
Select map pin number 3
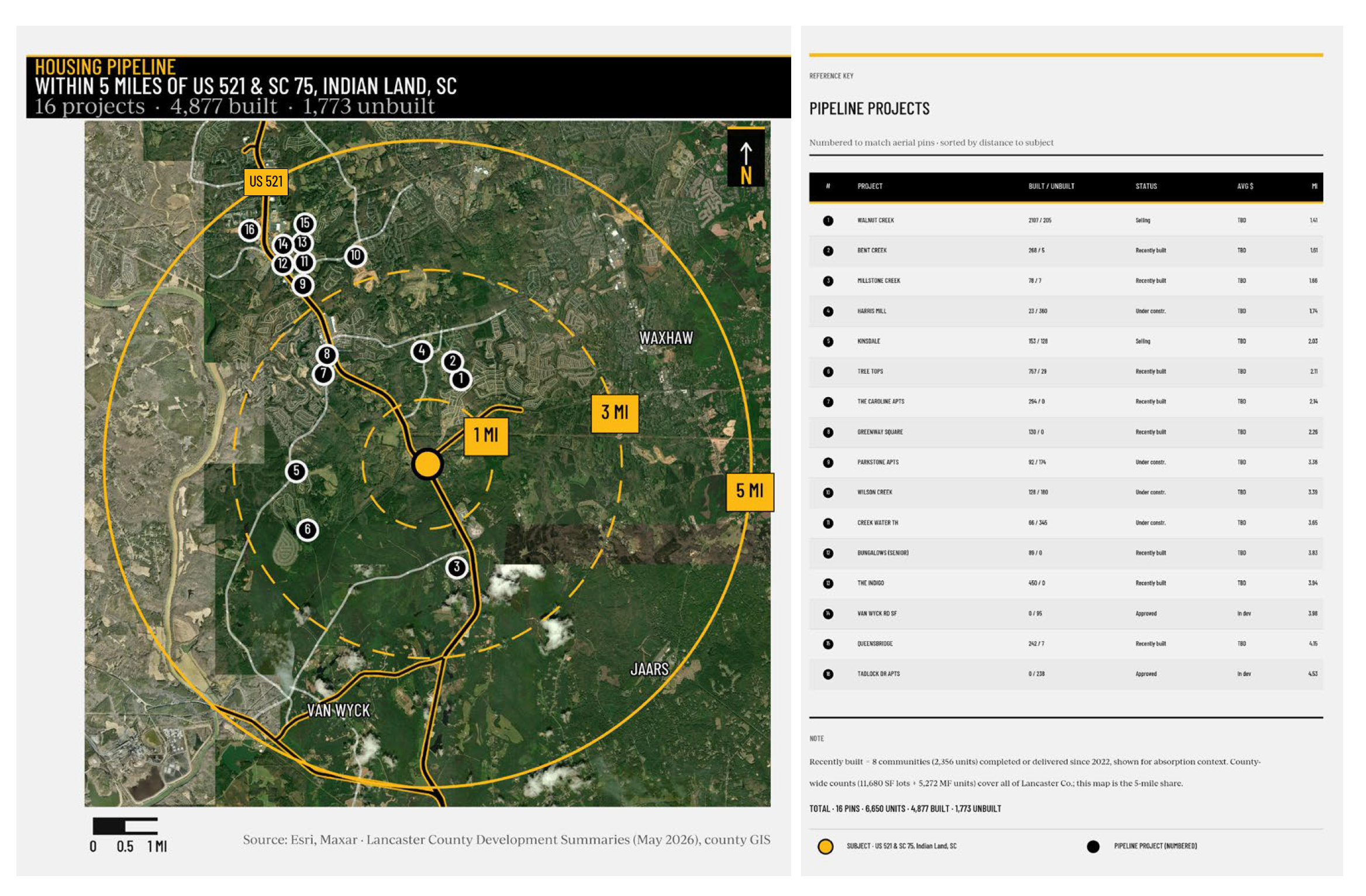pos(457,567)
